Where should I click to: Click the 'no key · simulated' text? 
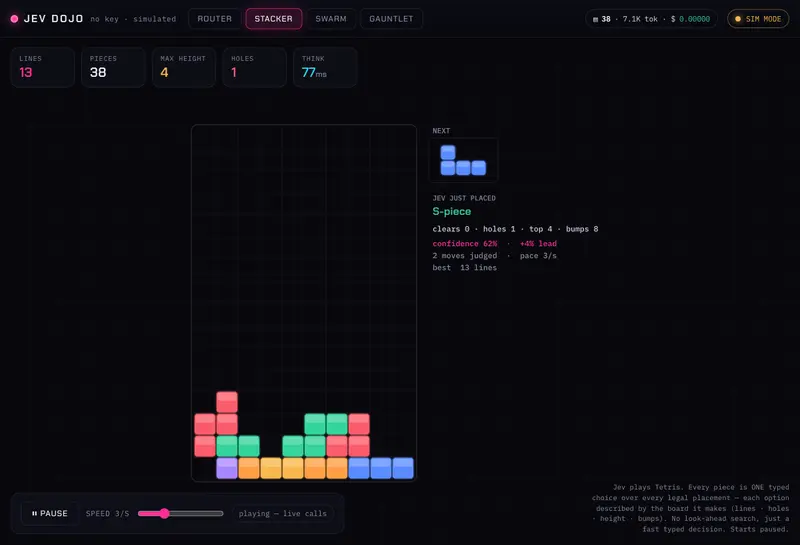coord(133,19)
